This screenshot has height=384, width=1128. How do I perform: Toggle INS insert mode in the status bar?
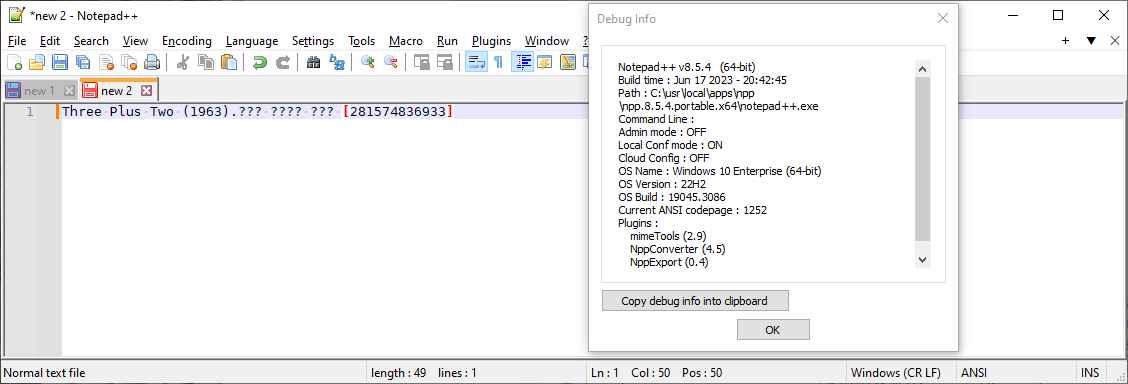(x=1090, y=373)
